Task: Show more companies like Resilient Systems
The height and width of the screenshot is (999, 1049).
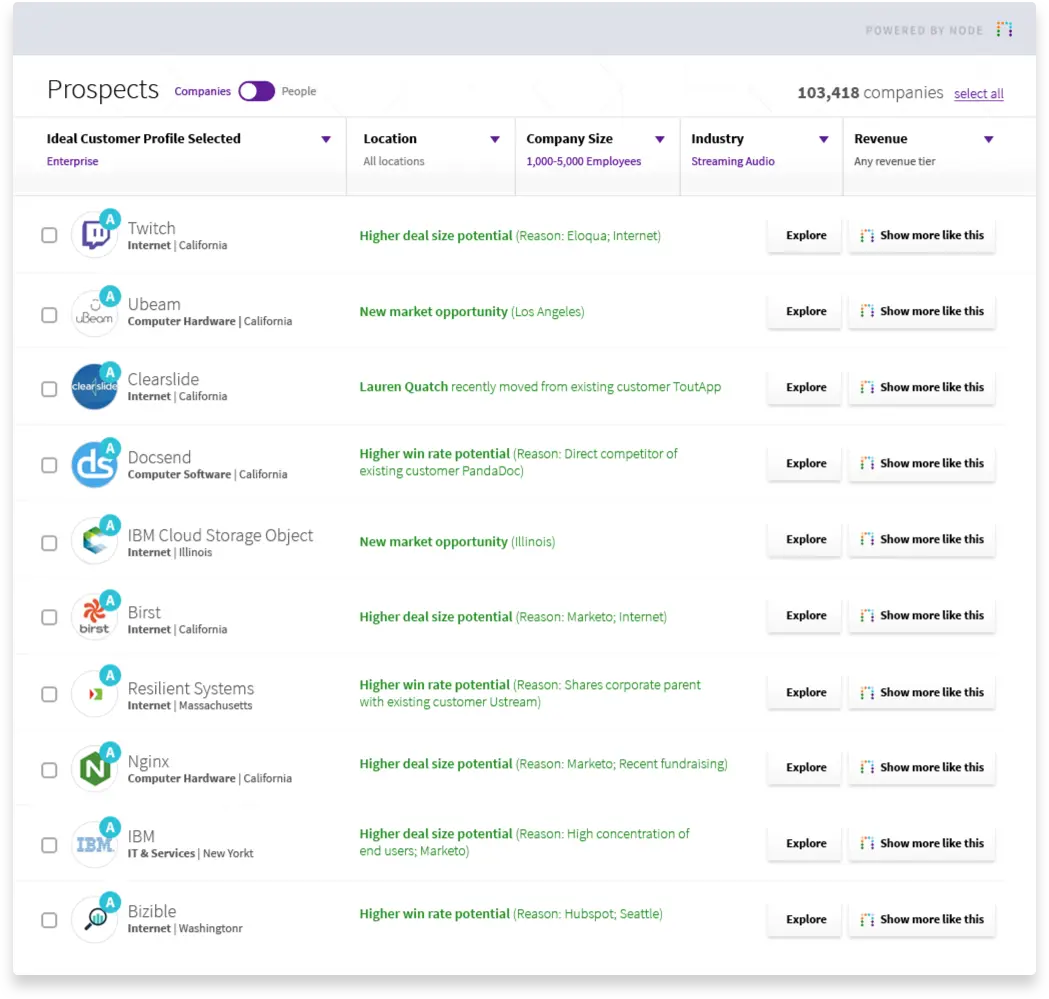Action: pyautogui.click(x=922, y=693)
